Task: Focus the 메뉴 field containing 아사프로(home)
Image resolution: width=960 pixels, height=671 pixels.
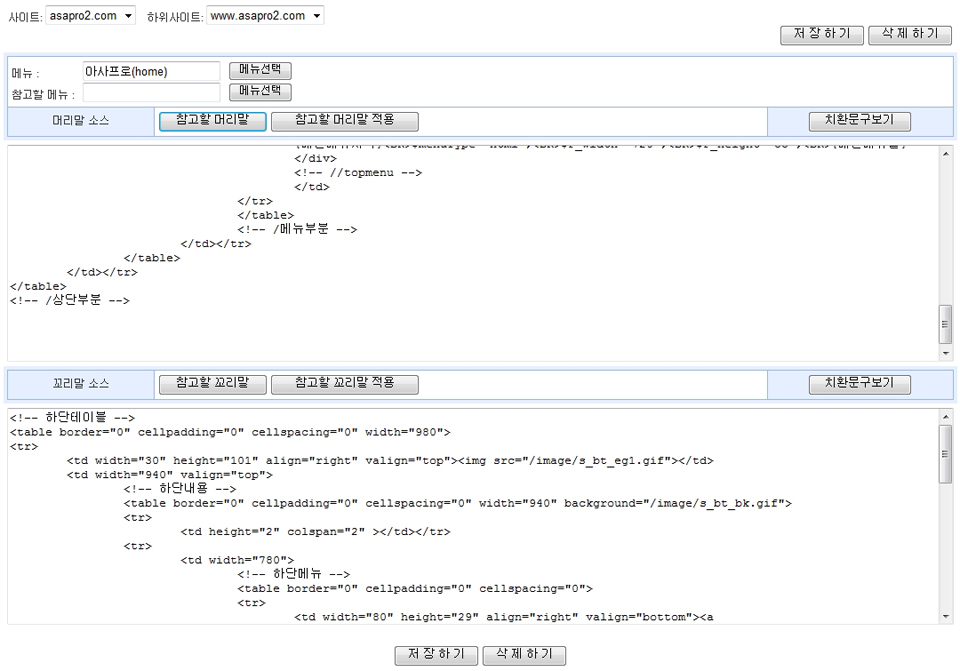Action: point(151,72)
